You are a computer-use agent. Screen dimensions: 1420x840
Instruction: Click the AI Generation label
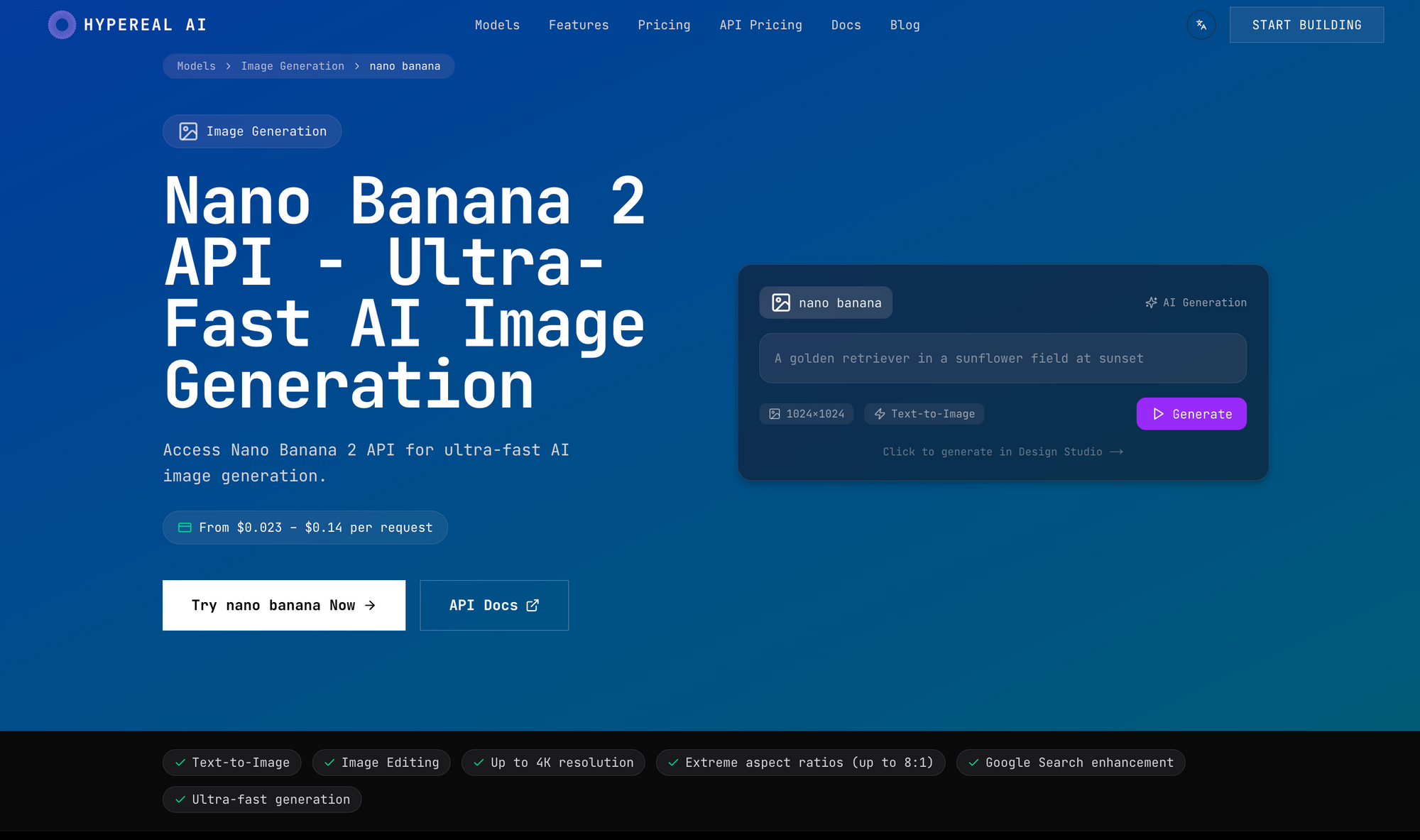click(x=1204, y=302)
